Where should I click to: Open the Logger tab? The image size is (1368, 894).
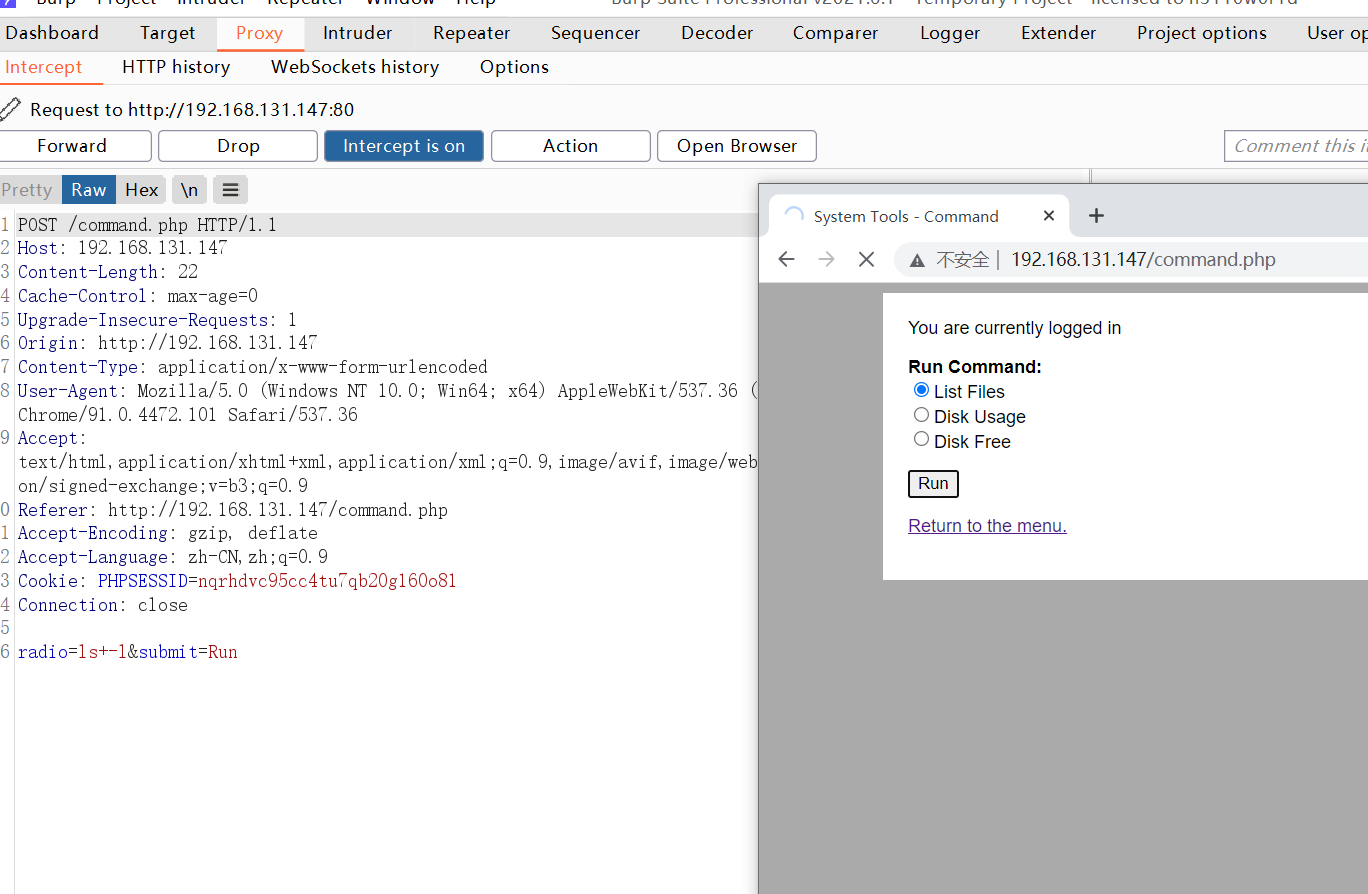pos(950,33)
